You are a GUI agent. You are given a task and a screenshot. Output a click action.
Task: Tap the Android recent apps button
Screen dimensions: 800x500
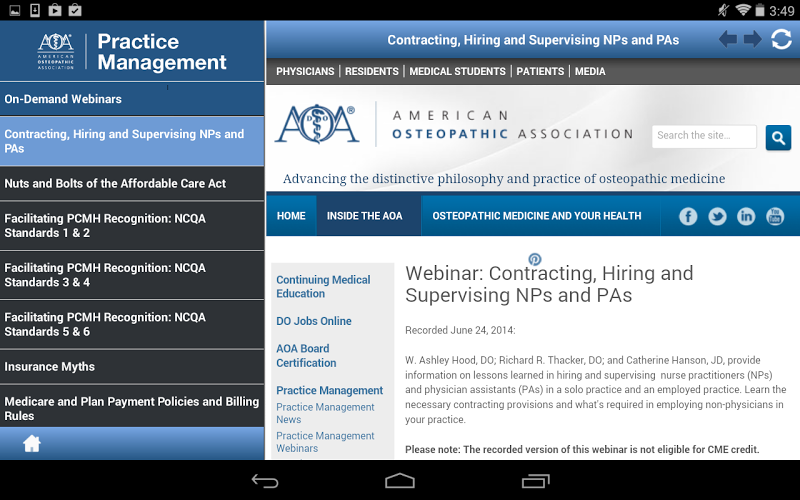[x=535, y=481]
